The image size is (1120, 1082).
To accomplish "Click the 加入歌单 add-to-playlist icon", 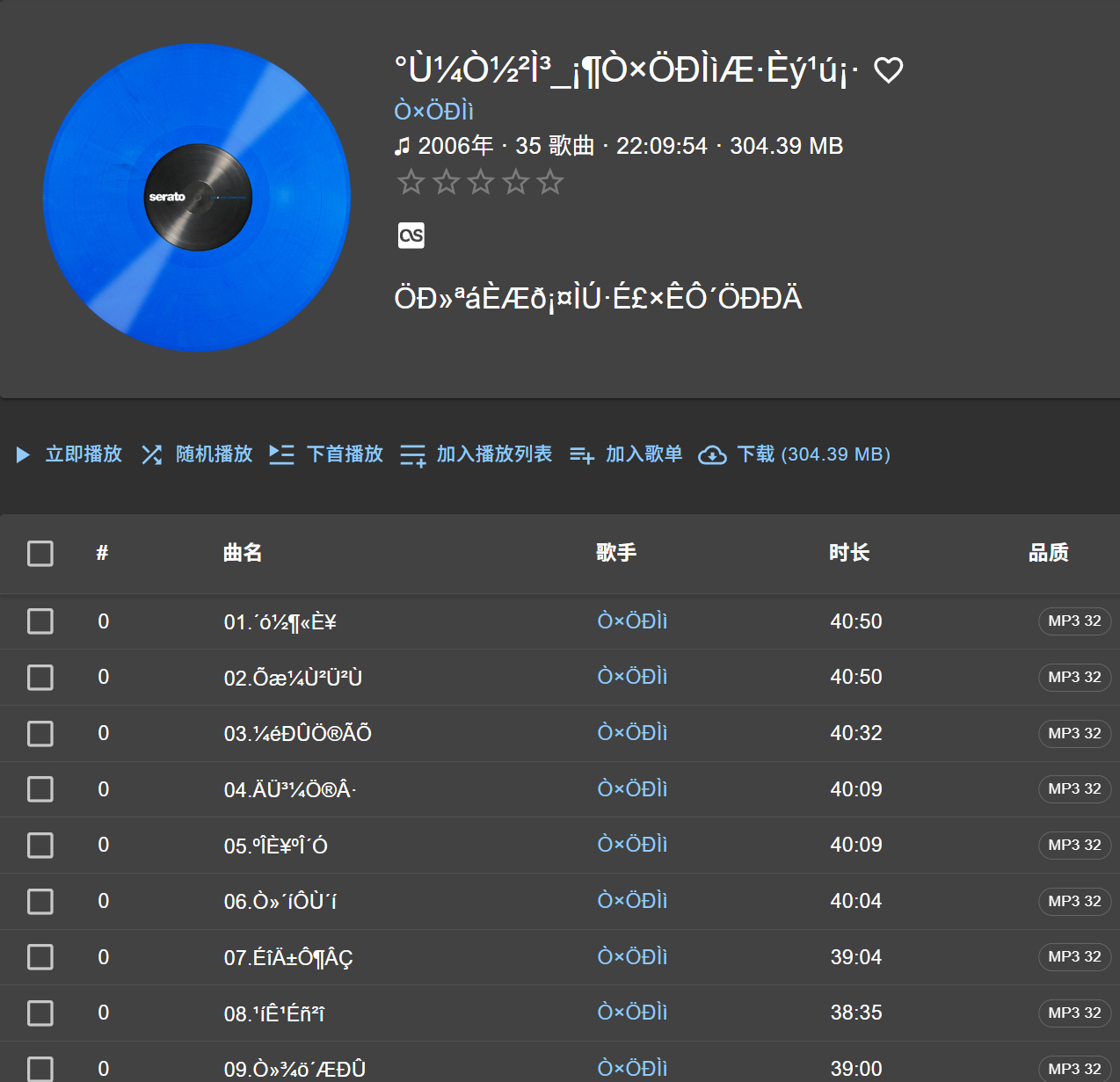I will coord(581,455).
